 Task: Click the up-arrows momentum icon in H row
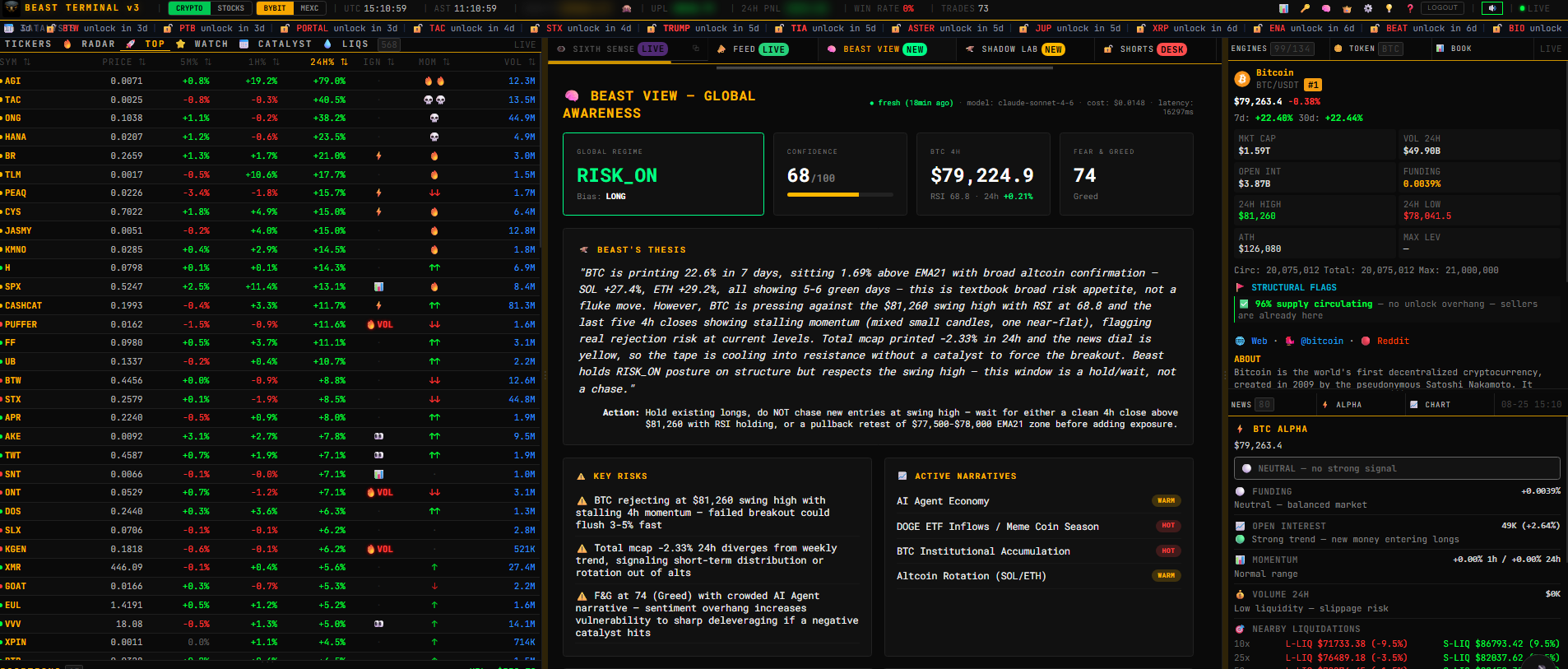click(x=434, y=267)
